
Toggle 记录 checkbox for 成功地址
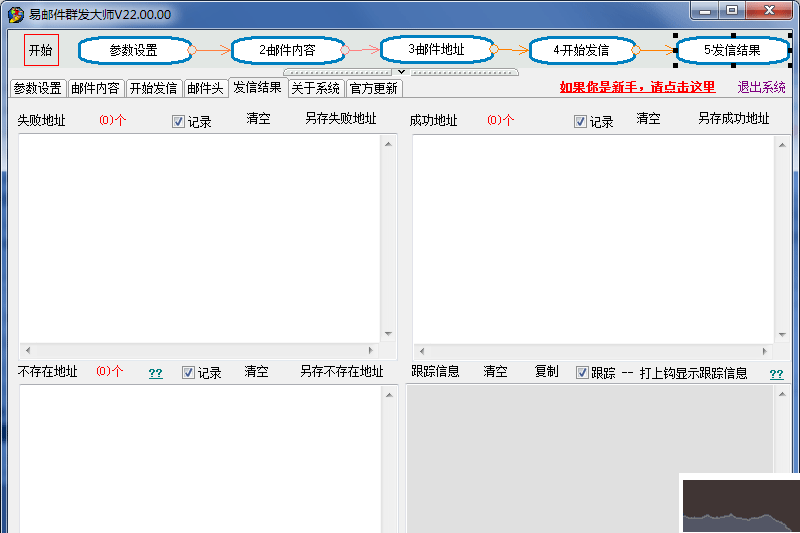pos(581,122)
